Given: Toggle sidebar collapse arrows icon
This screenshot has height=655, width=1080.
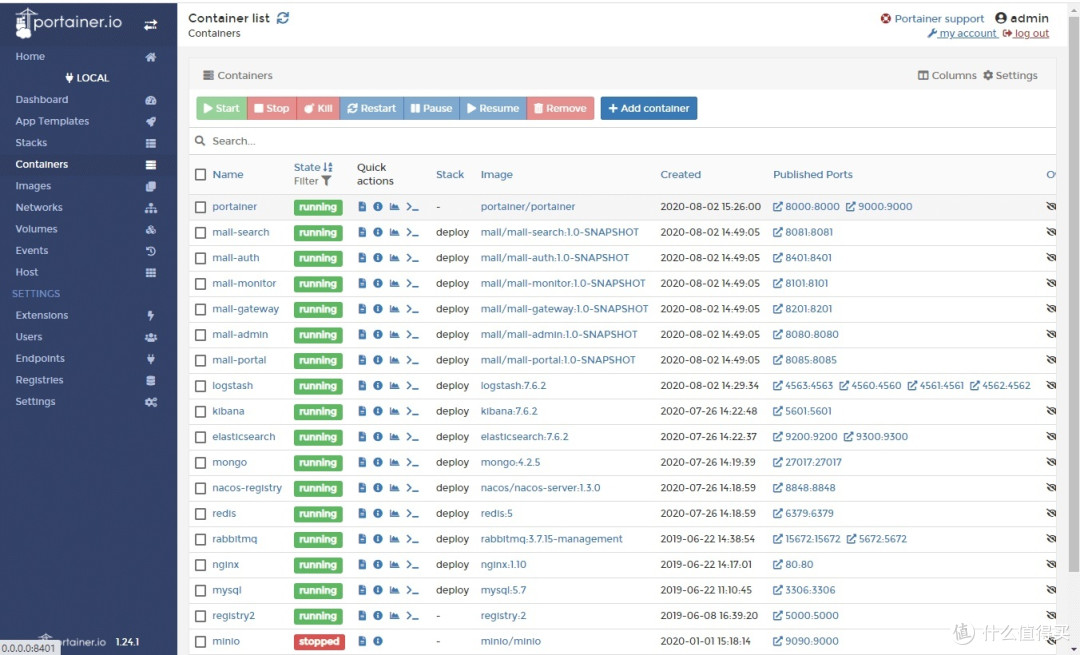Looking at the screenshot, I should 150,25.
